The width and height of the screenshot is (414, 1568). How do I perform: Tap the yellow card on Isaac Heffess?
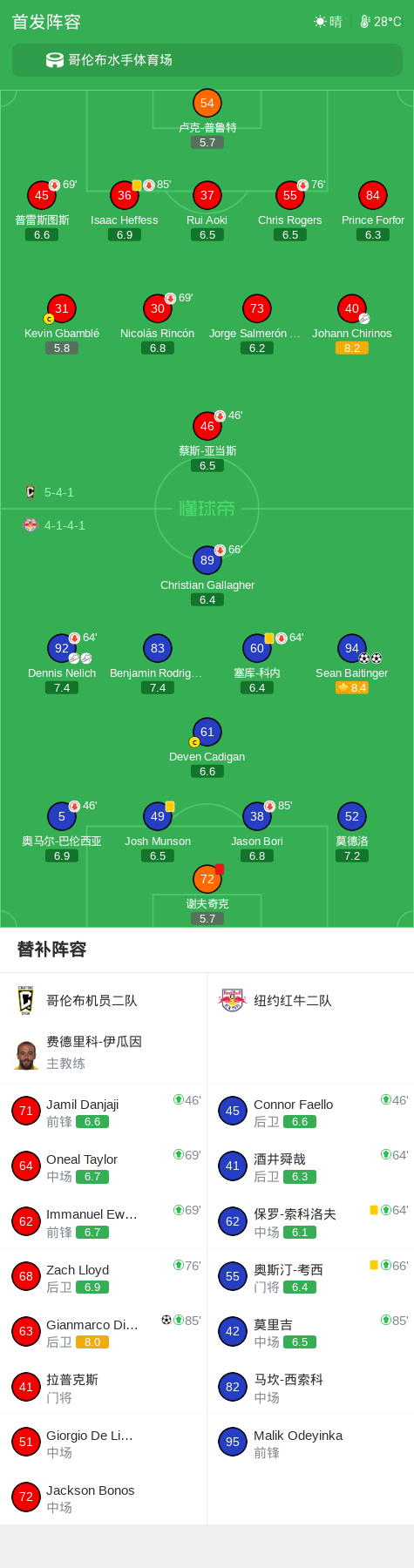pyautogui.click(x=137, y=185)
